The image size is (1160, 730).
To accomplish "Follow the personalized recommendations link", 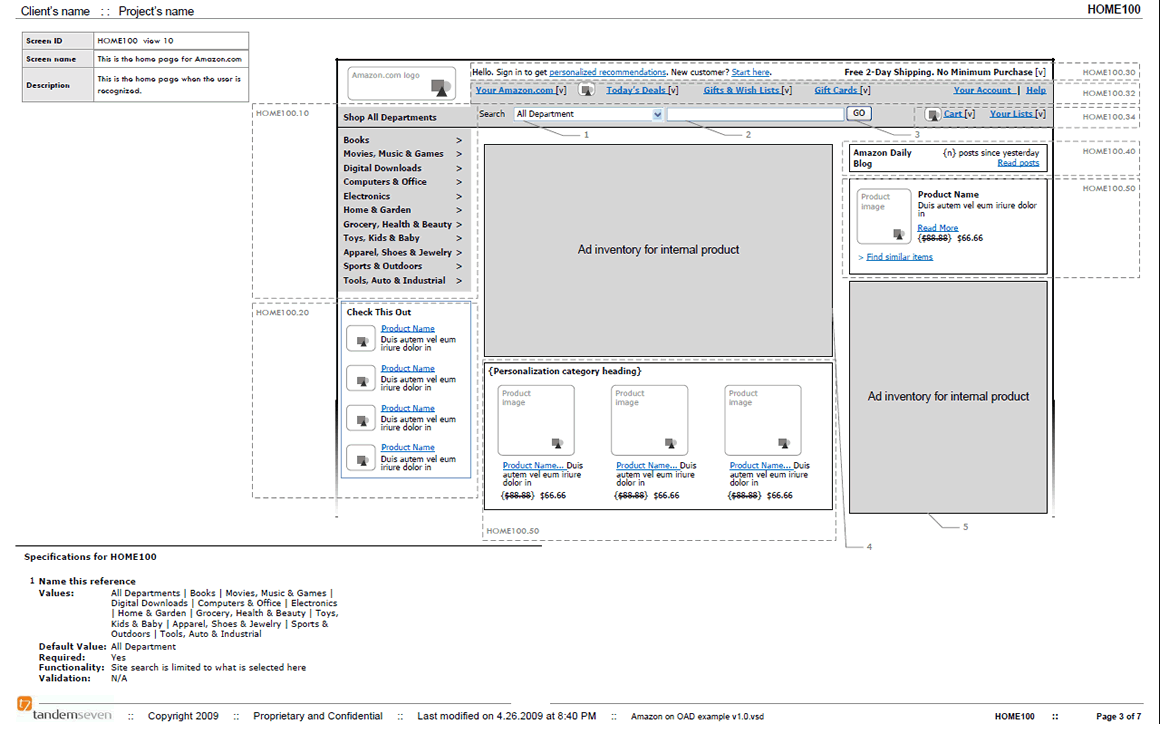I will point(607,72).
